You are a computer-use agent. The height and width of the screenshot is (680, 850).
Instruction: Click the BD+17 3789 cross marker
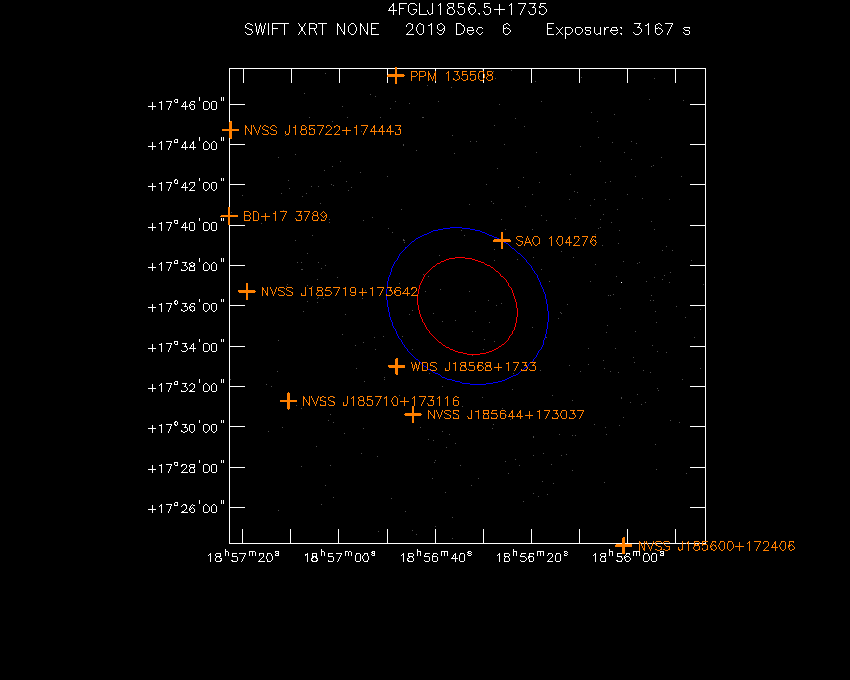[229, 216]
